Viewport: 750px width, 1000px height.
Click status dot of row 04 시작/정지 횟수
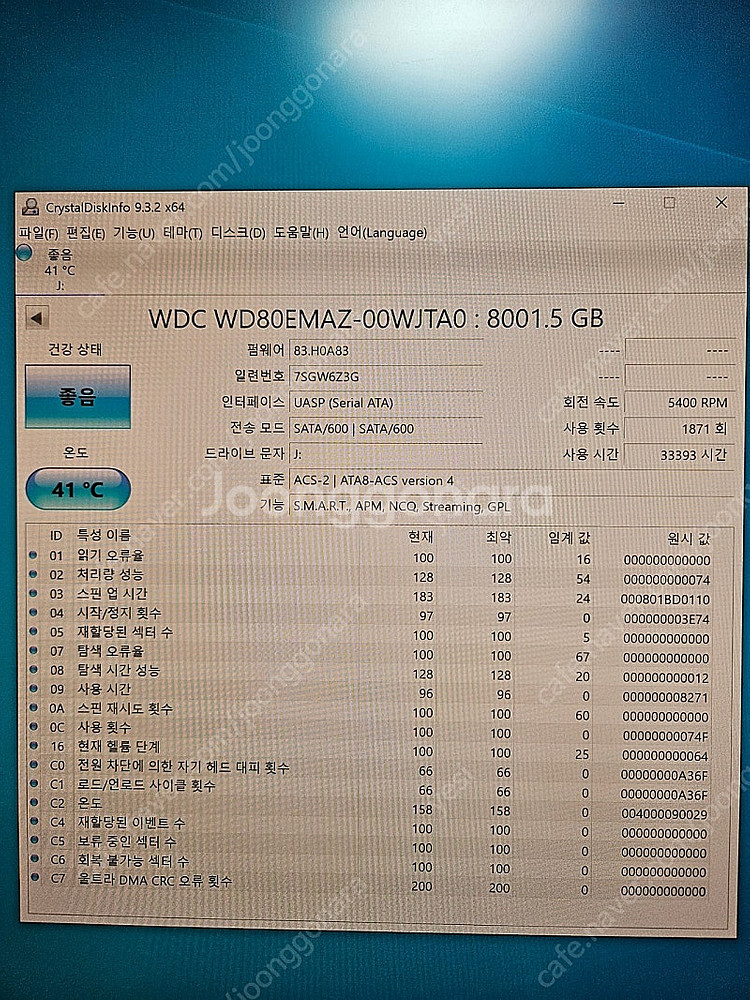click(33, 612)
